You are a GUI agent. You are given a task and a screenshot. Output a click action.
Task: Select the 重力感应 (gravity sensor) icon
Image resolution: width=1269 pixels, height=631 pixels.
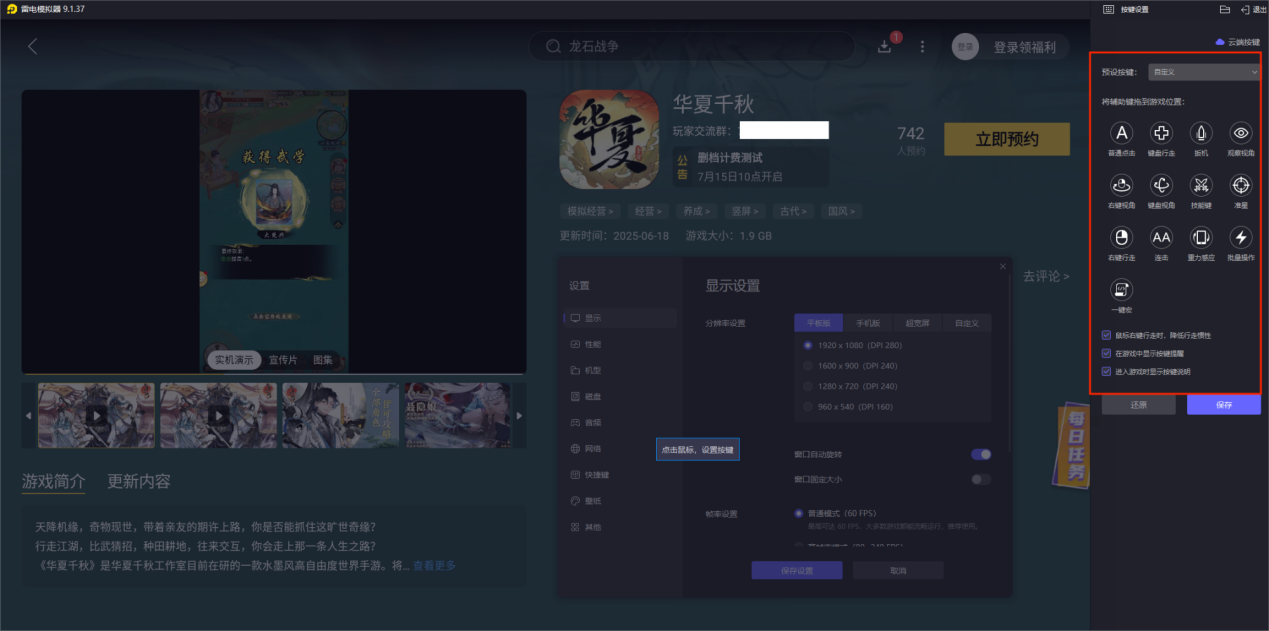click(1201, 237)
